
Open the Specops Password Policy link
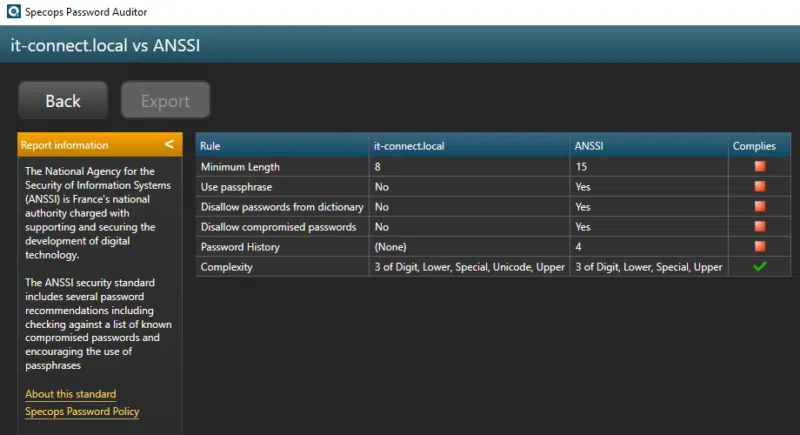coord(82,412)
